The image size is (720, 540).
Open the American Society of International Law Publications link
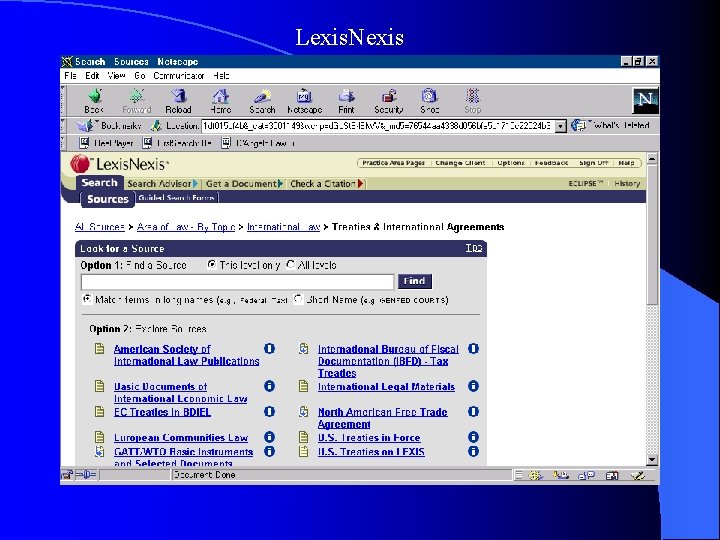point(186,355)
